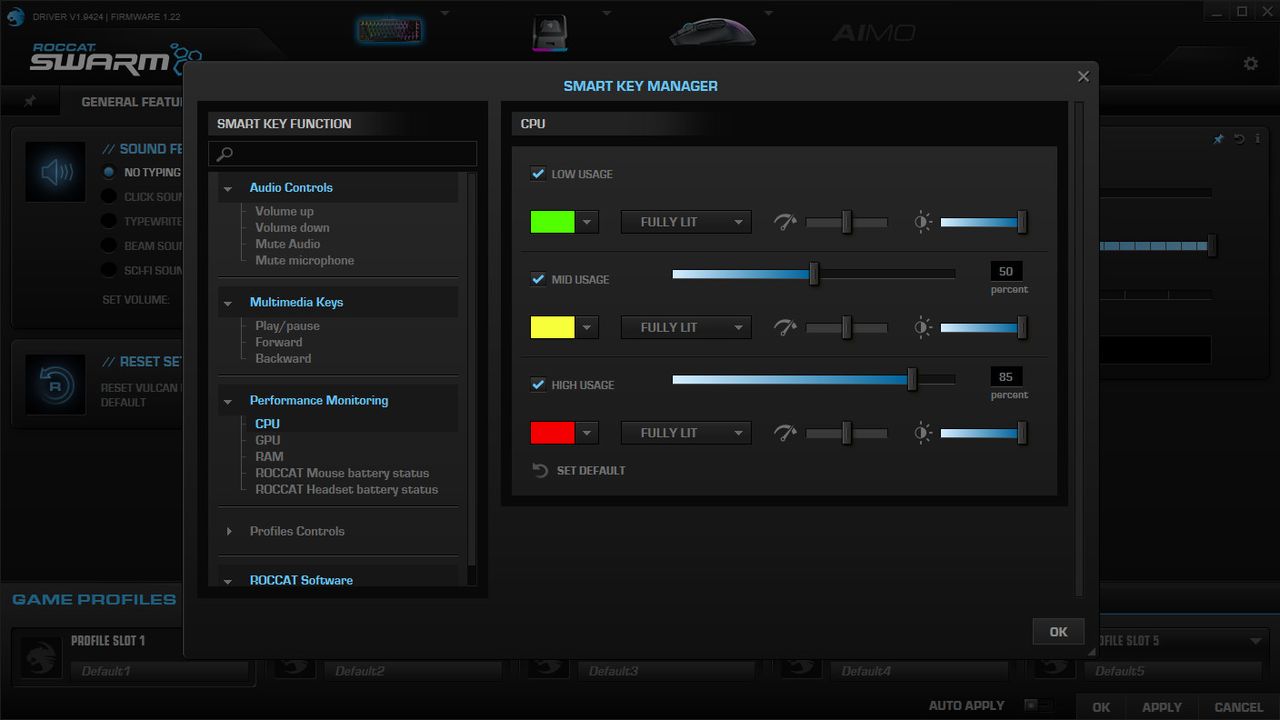
Task: Open the Low Usage color dropdown arrow
Action: point(587,222)
